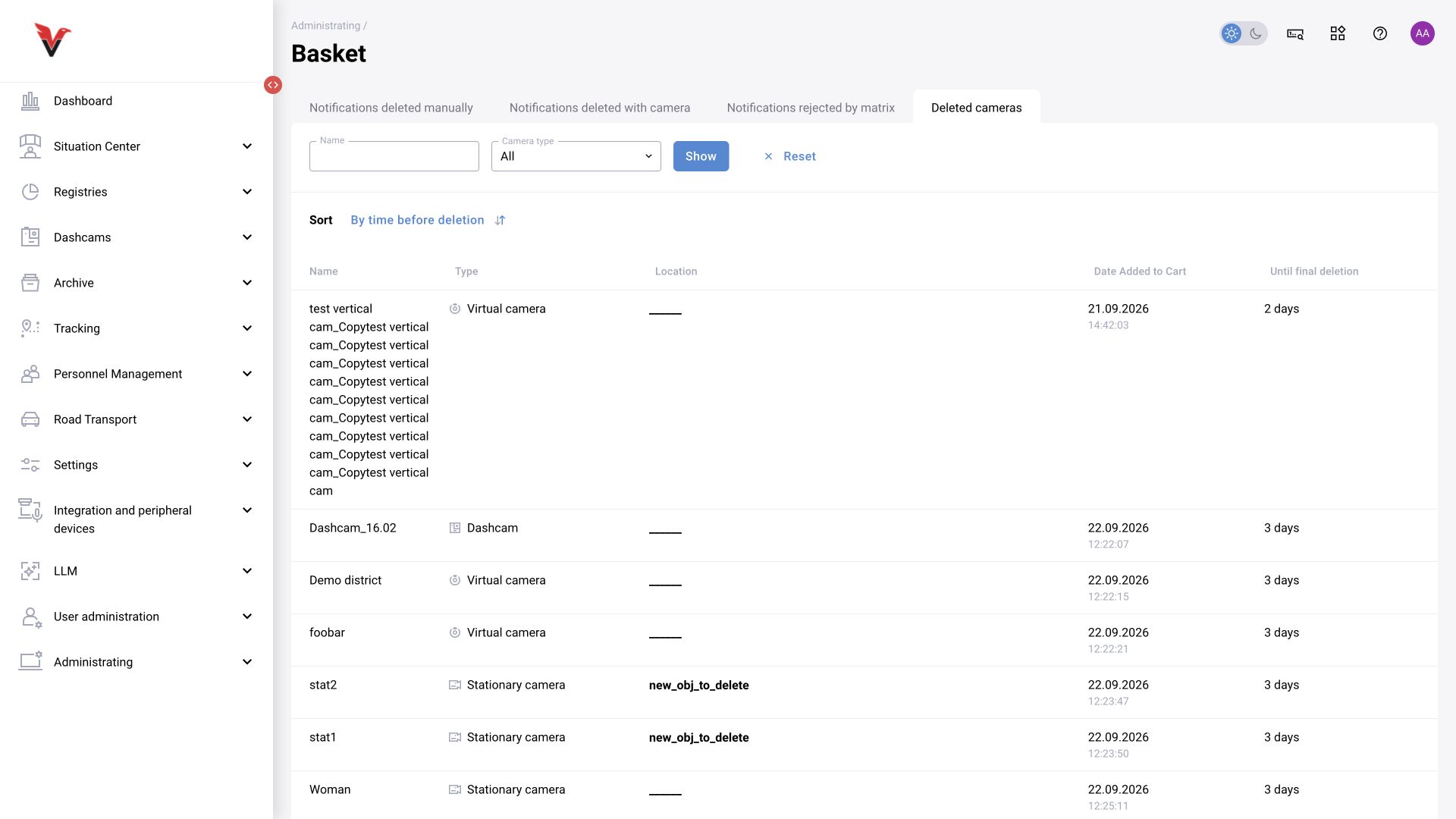
Task: Expand the Archive menu chevron
Action: click(247, 283)
